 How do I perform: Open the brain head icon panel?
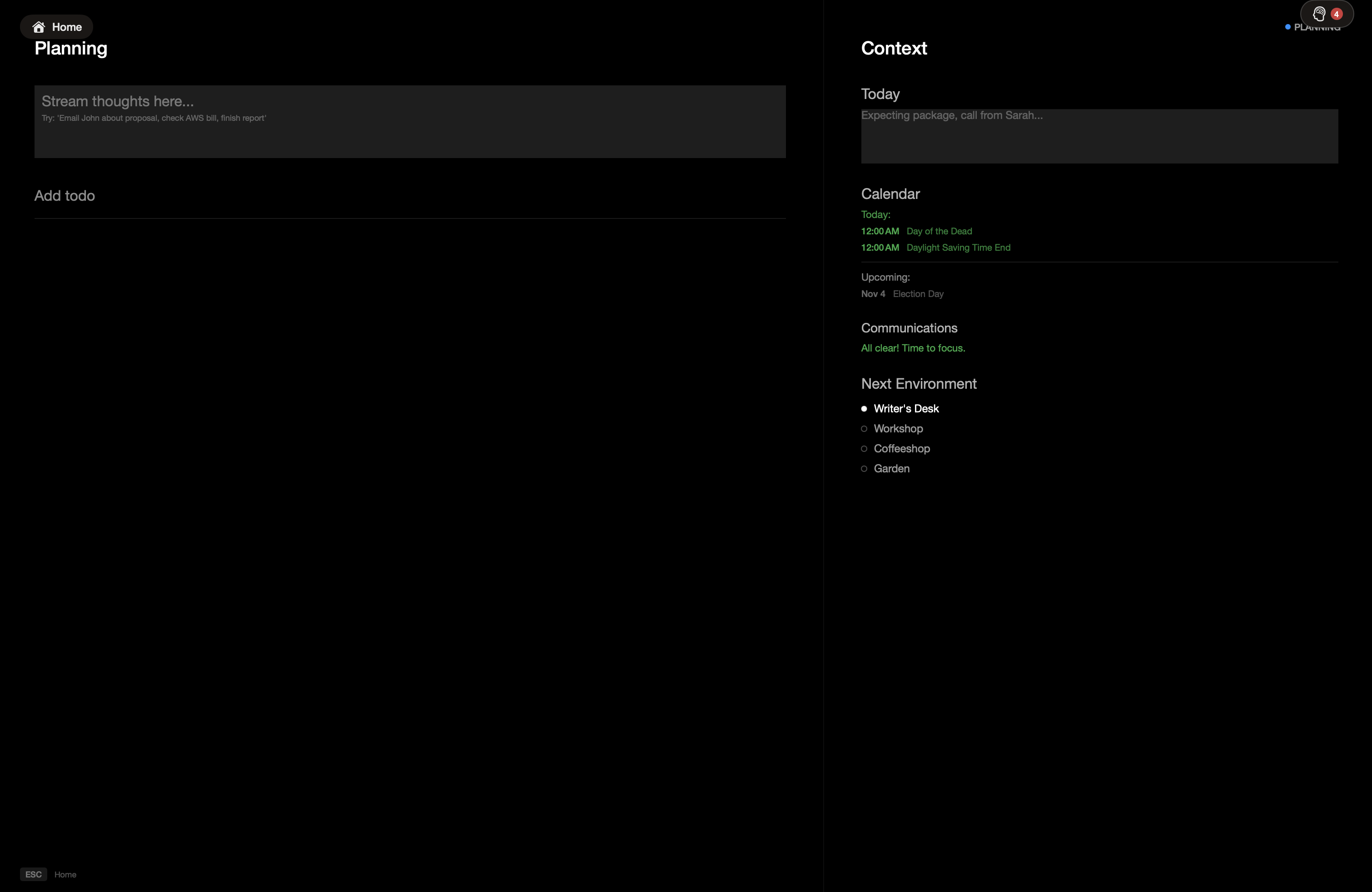point(1319,14)
